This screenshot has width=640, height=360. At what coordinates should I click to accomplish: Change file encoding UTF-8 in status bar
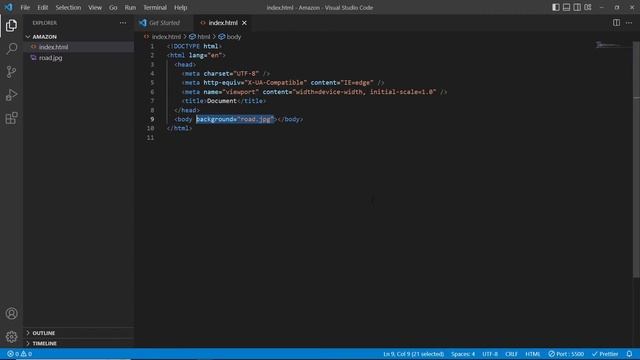point(490,354)
